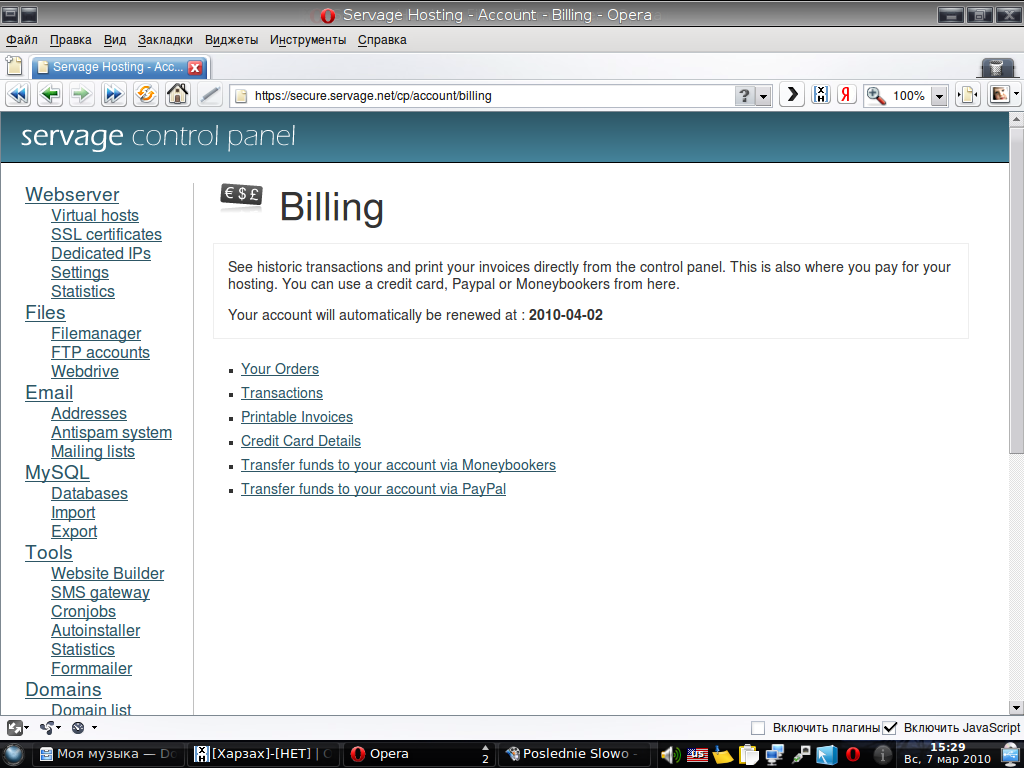This screenshot has height=768, width=1024.
Task: Click the volume speaker tray icon
Action: 669,755
